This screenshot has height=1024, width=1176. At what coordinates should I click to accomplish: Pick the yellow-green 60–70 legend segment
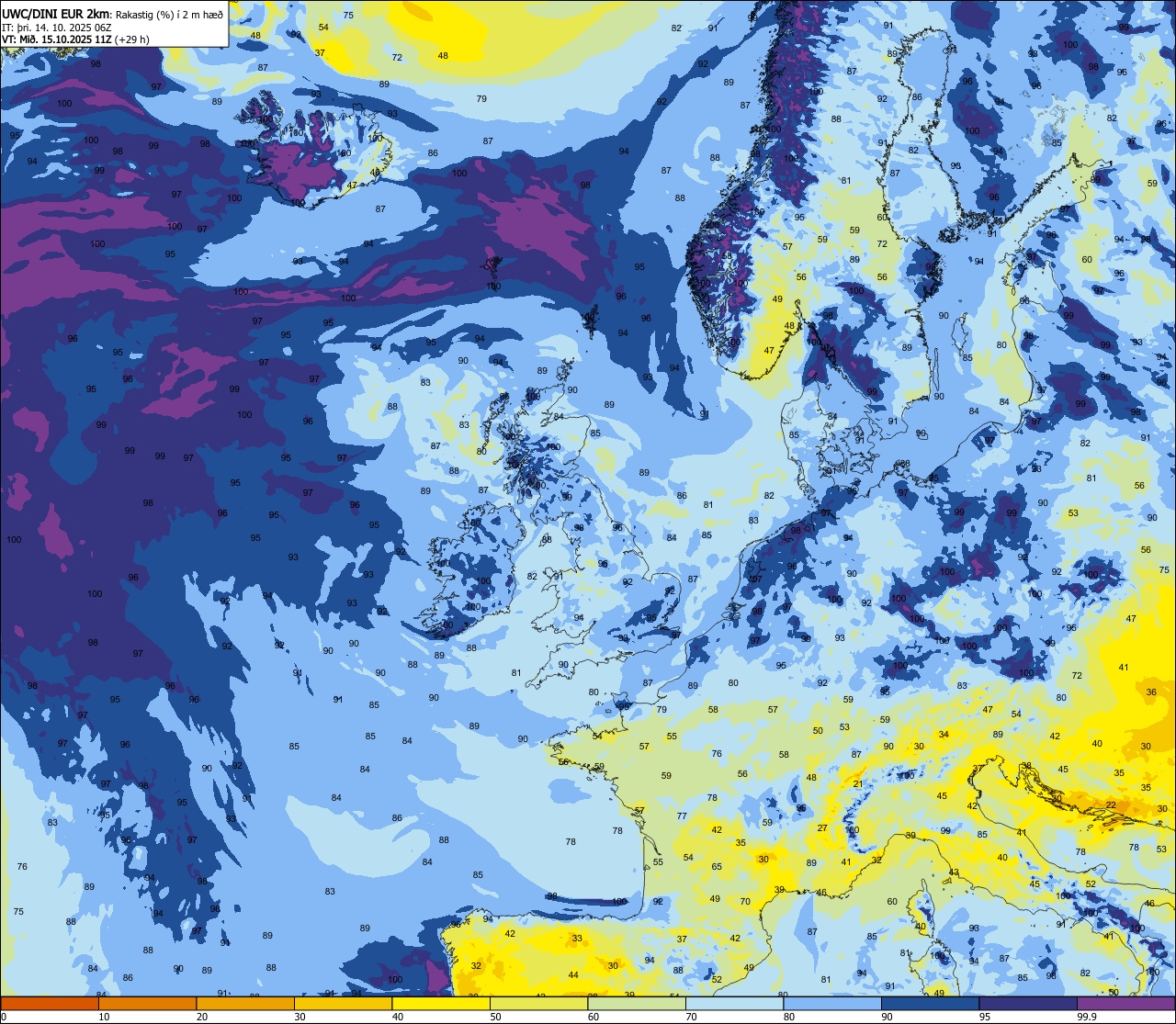coord(637,1003)
